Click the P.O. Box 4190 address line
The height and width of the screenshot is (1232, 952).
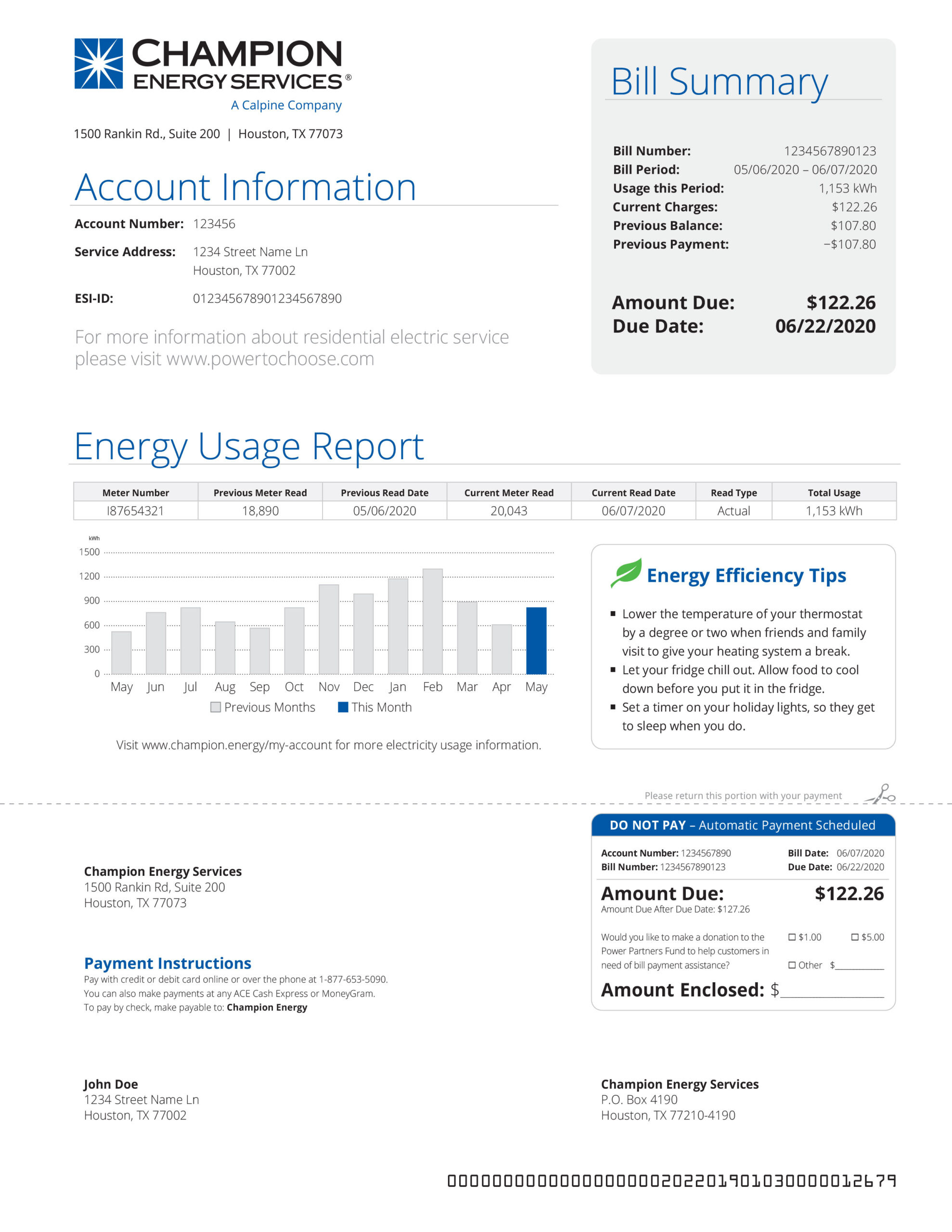coord(639,1100)
